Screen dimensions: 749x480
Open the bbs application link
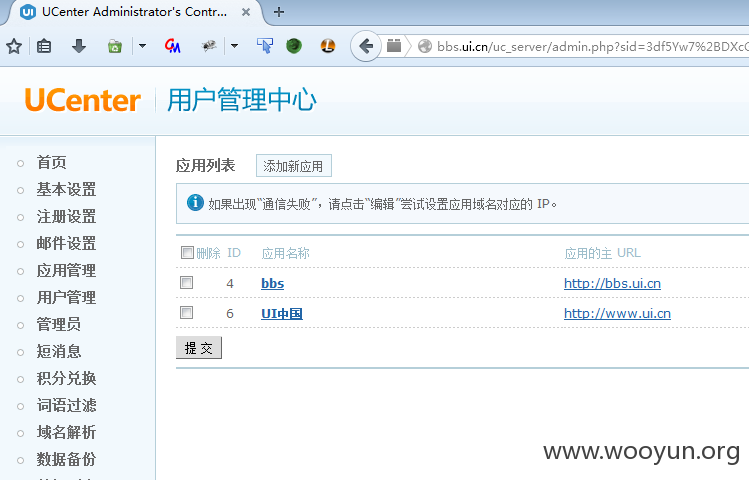click(x=273, y=283)
